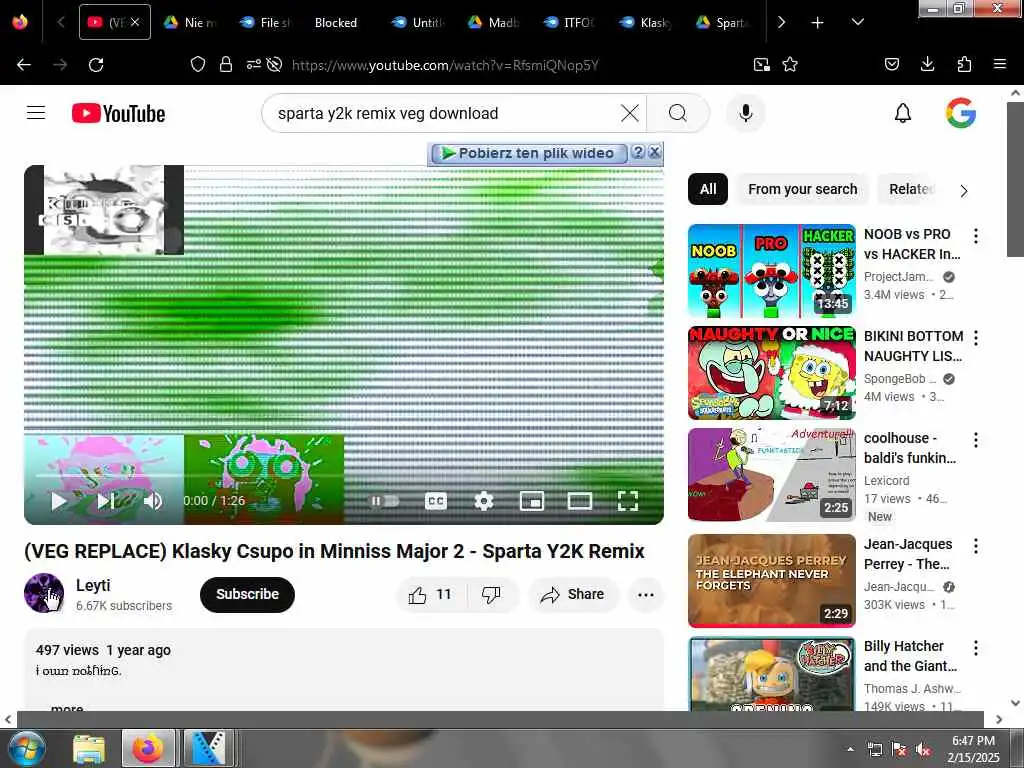Switch to theater mode
The width and height of the screenshot is (1024, 768).
[x=580, y=501]
